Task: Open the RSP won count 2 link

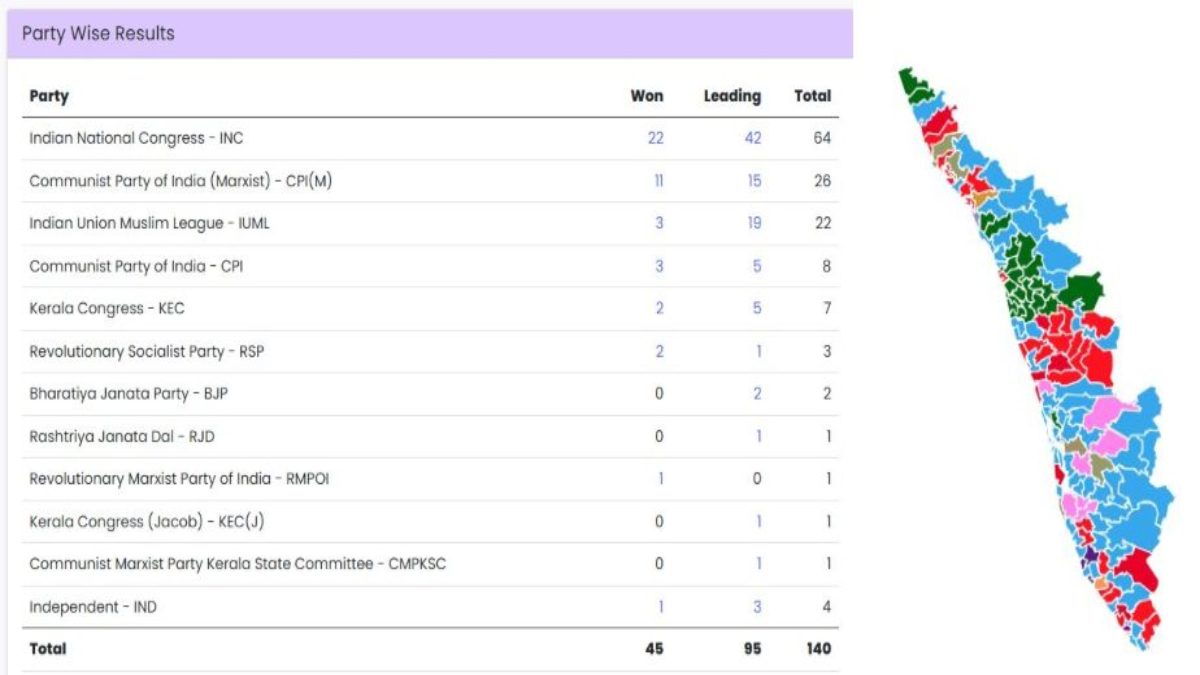Action: [x=659, y=351]
